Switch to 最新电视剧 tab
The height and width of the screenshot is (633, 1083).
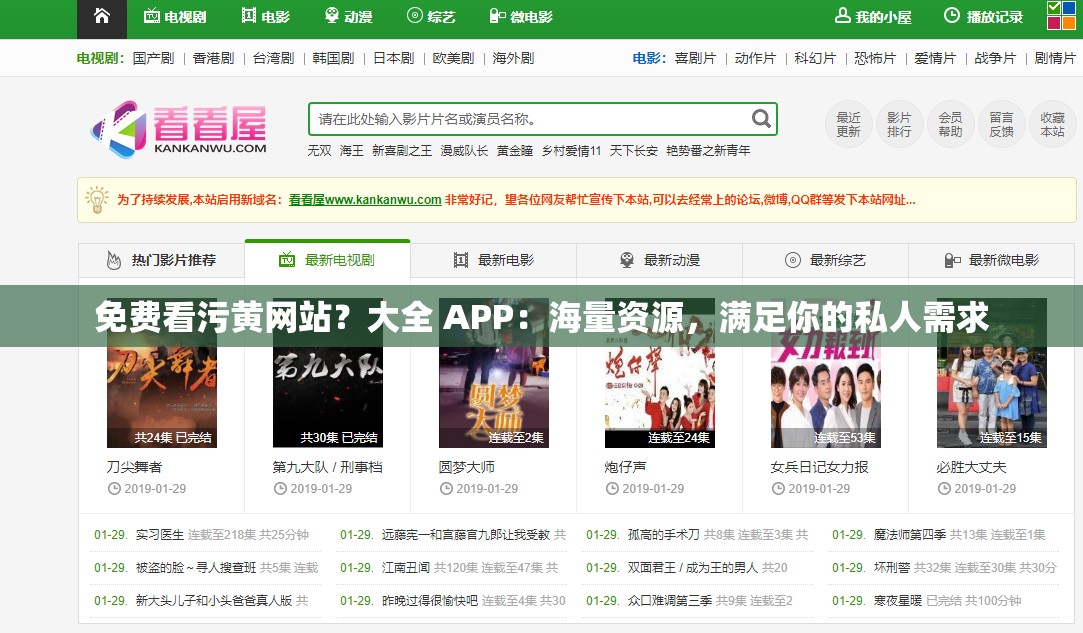click(x=327, y=260)
